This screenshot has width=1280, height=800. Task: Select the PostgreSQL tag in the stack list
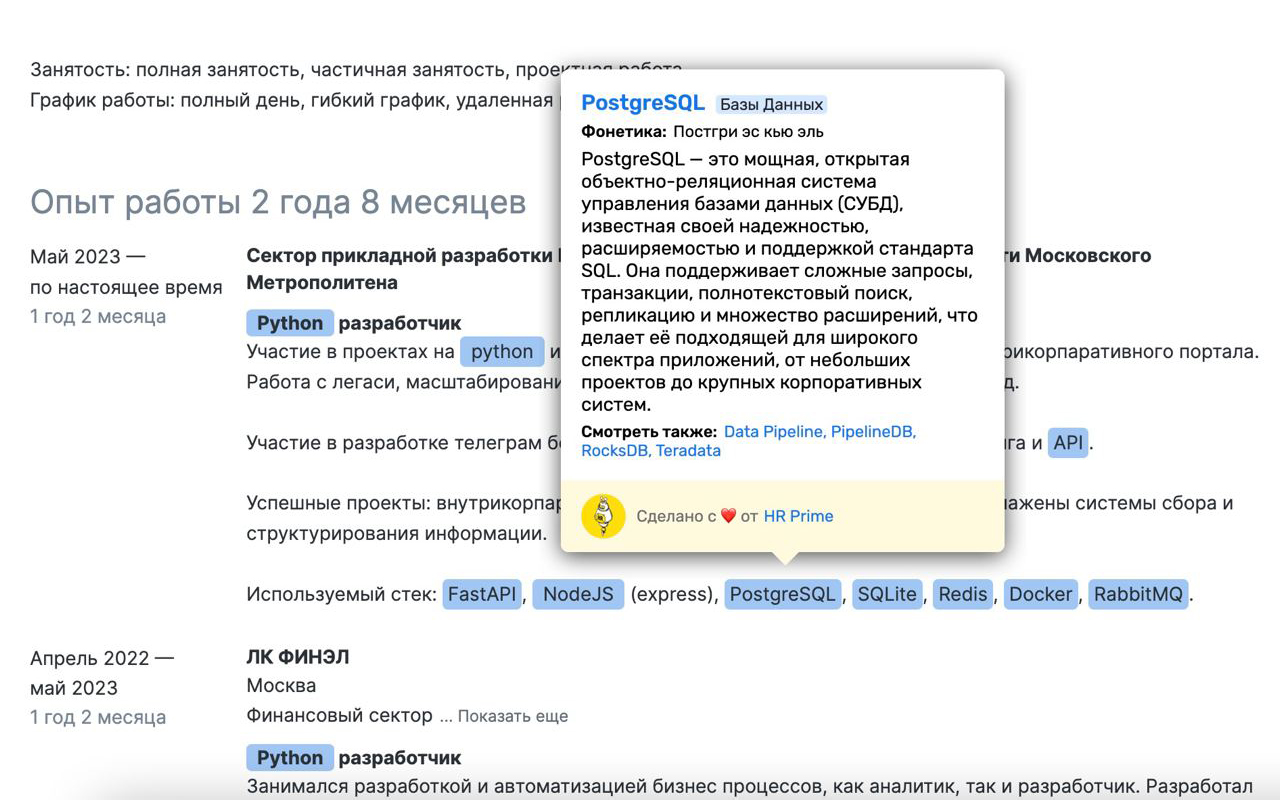pos(783,594)
